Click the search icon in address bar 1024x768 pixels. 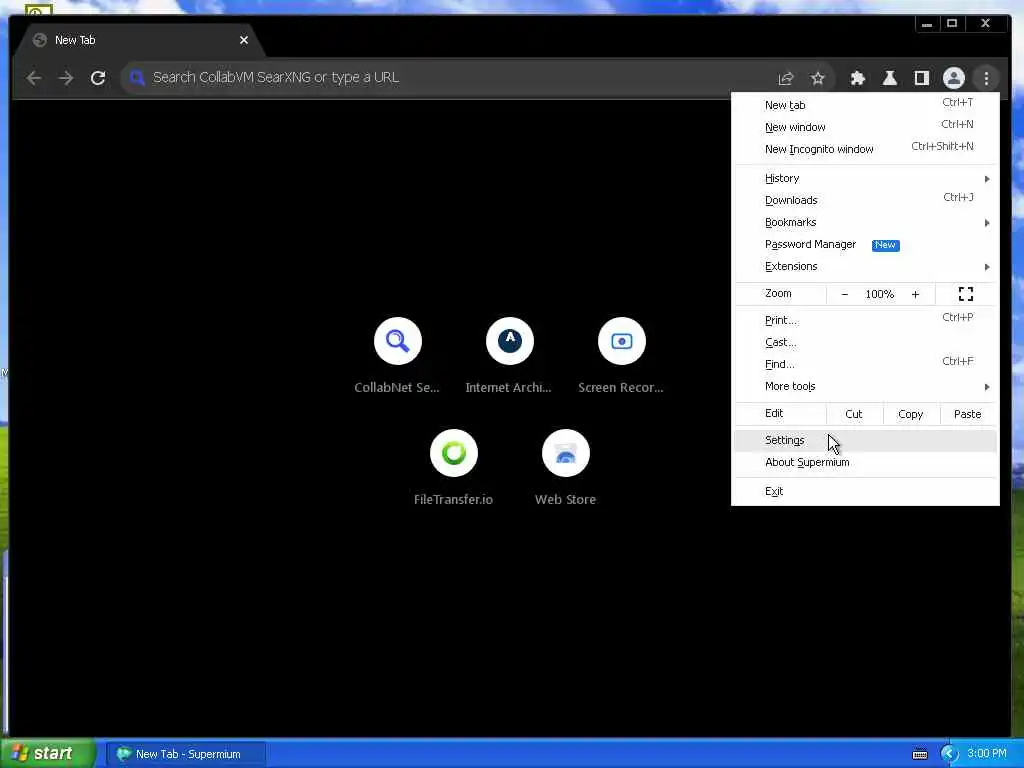pyautogui.click(x=137, y=78)
